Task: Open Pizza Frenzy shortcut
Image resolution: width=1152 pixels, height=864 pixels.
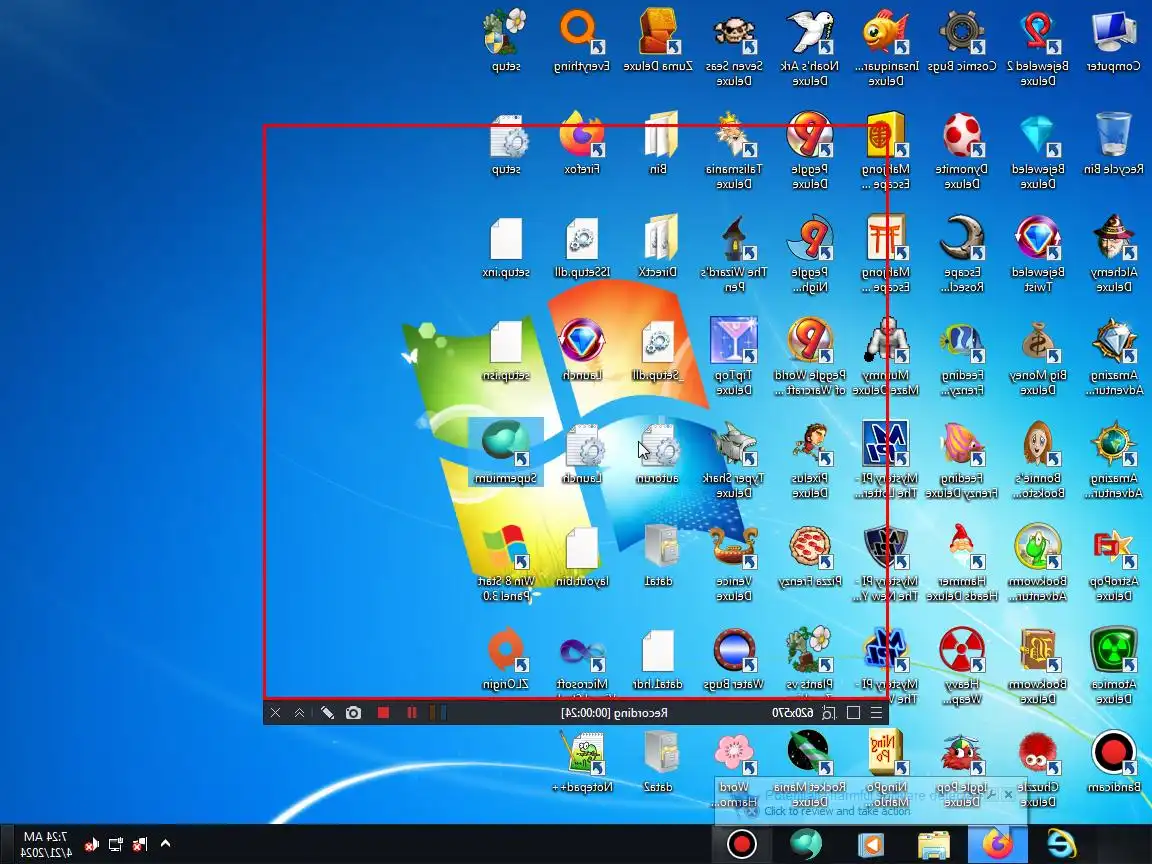Action: (810, 556)
